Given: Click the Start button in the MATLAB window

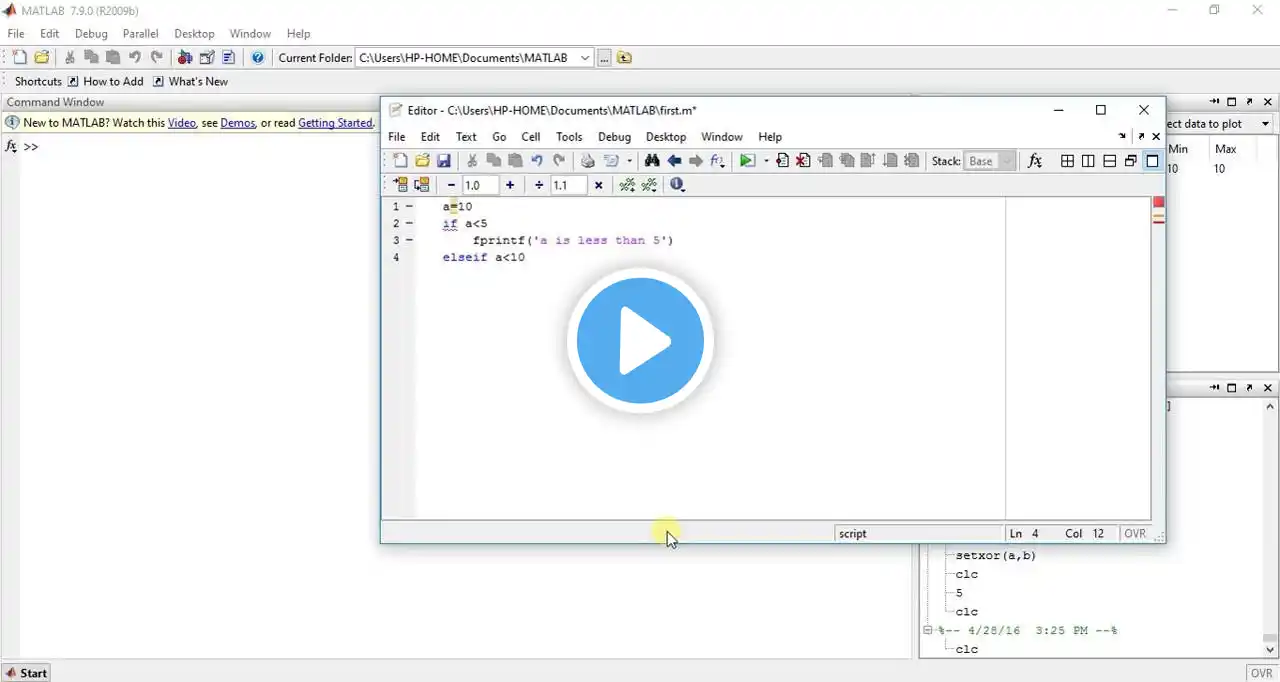Looking at the screenshot, I should (x=26, y=673).
